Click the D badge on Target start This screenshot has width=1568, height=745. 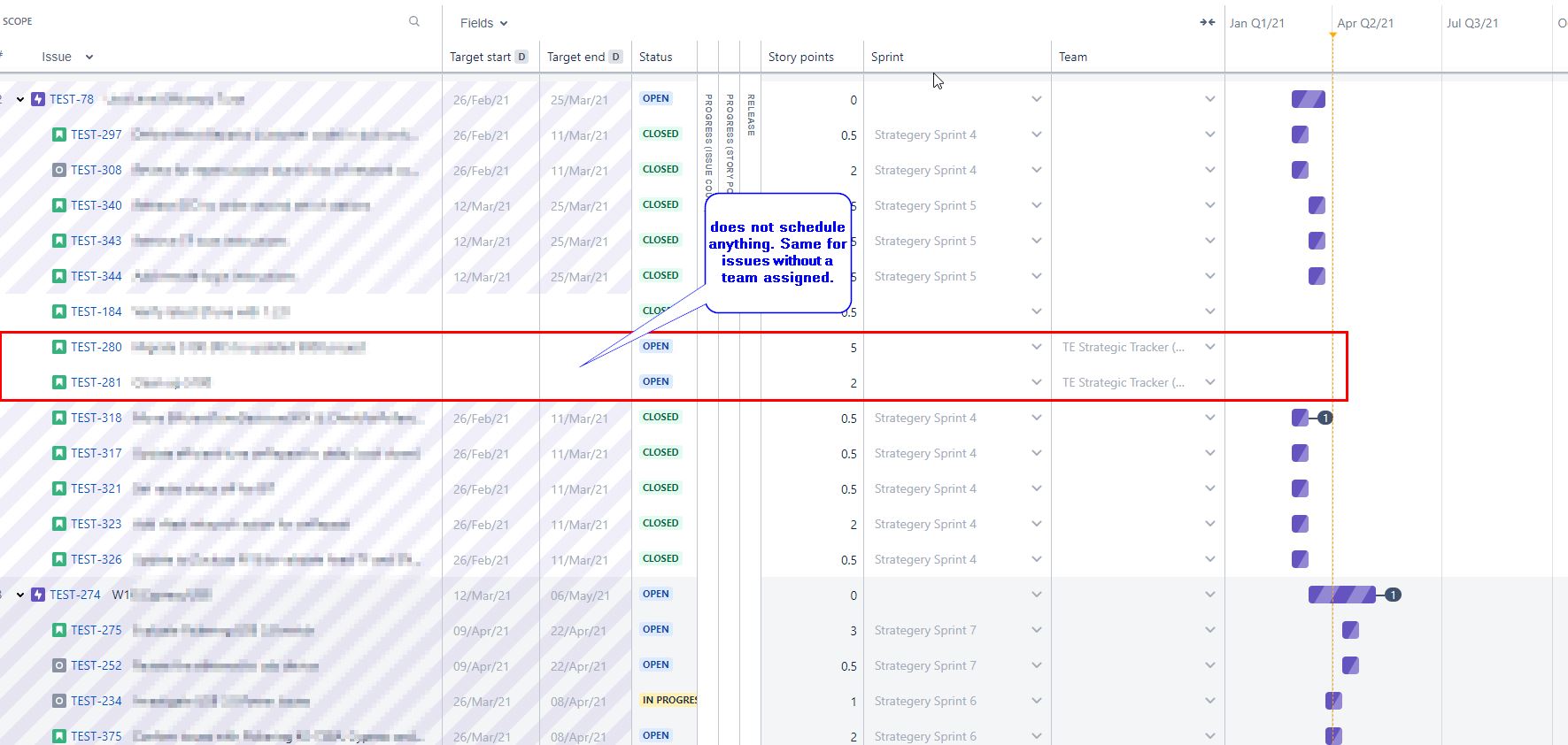click(x=521, y=57)
